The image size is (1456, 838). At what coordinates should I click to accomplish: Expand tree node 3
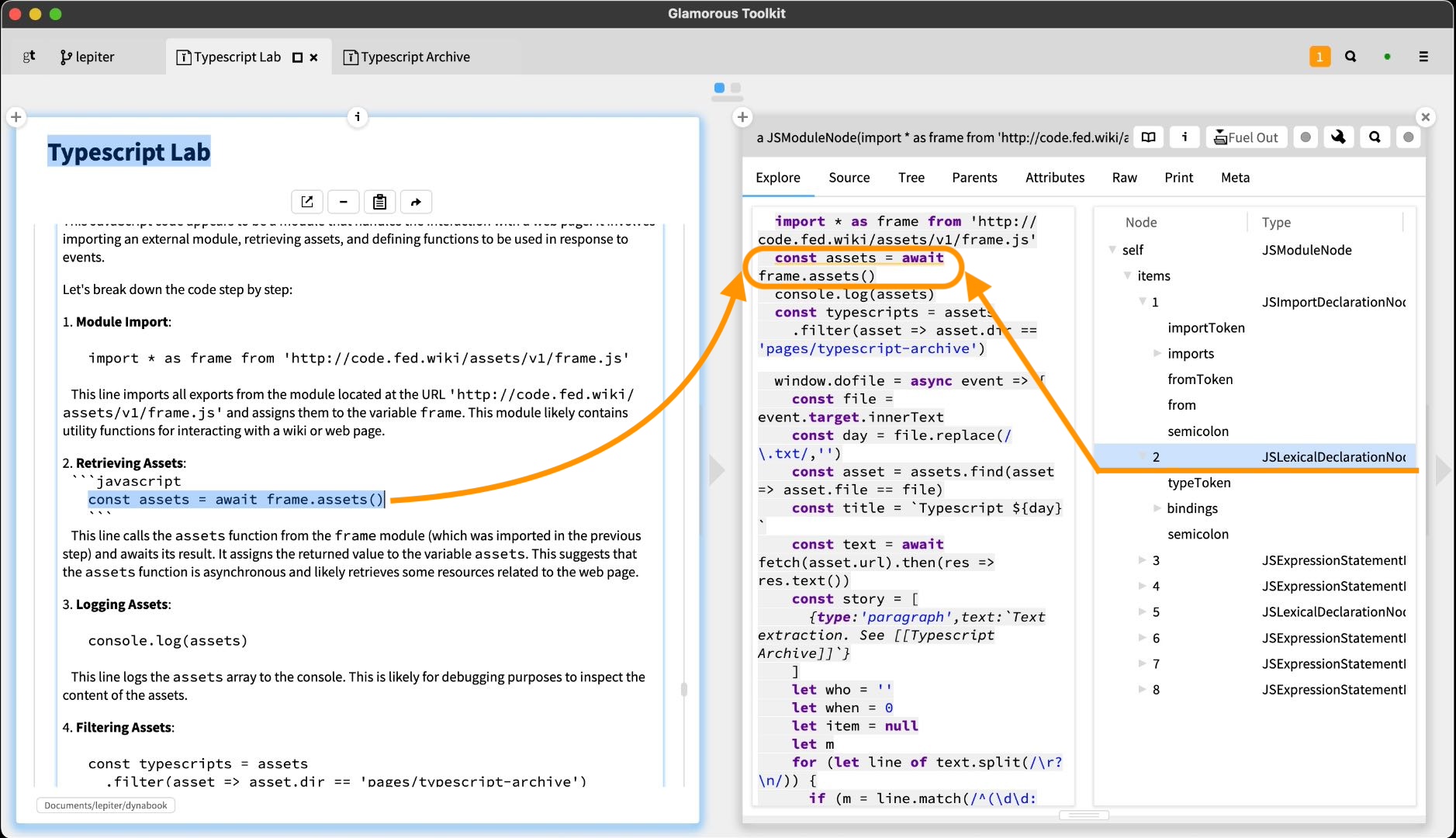click(x=1142, y=559)
